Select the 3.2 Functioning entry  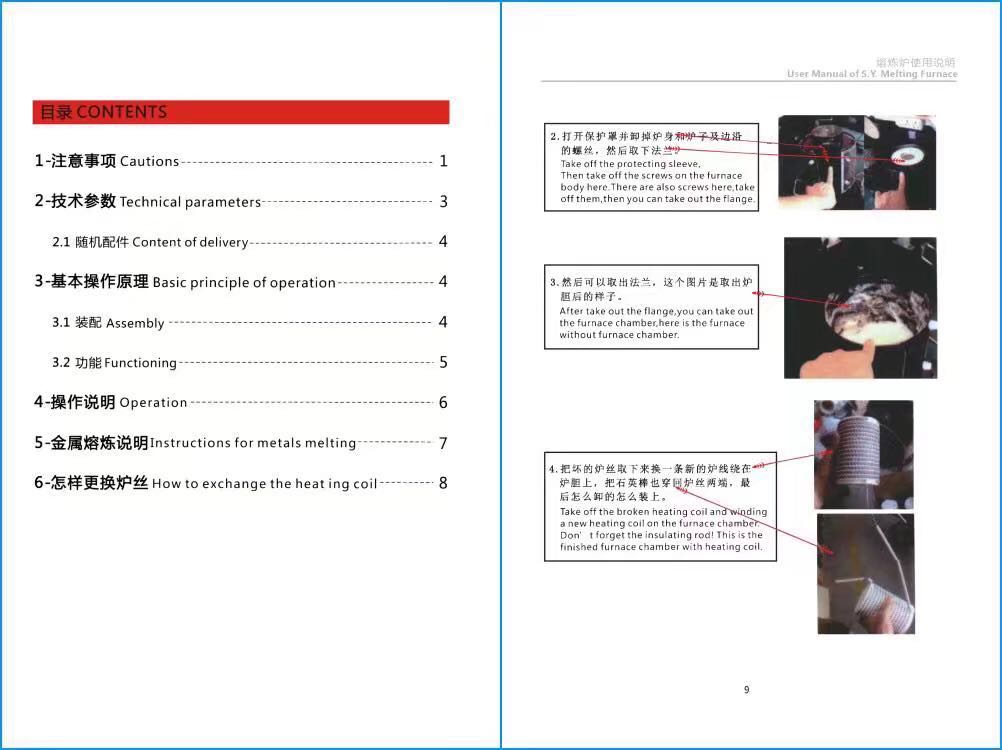[x=115, y=363]
